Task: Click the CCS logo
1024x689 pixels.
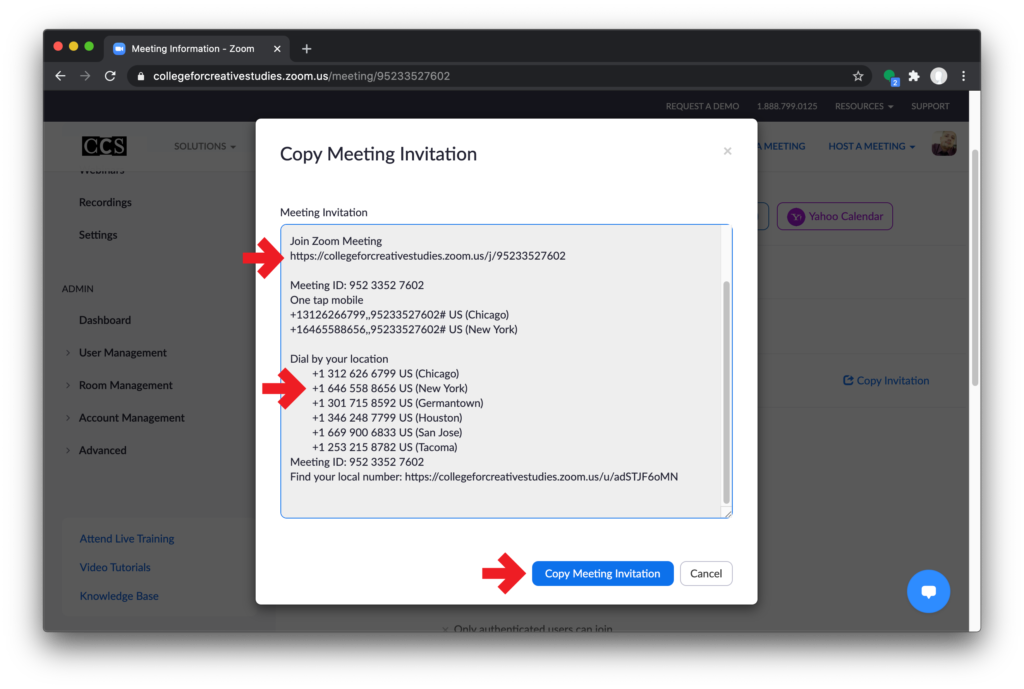Action: [x=102, y=146]
